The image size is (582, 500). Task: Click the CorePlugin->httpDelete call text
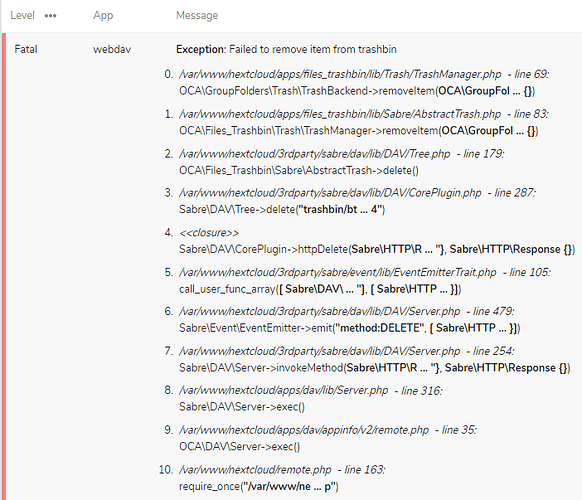pos(377,249)
